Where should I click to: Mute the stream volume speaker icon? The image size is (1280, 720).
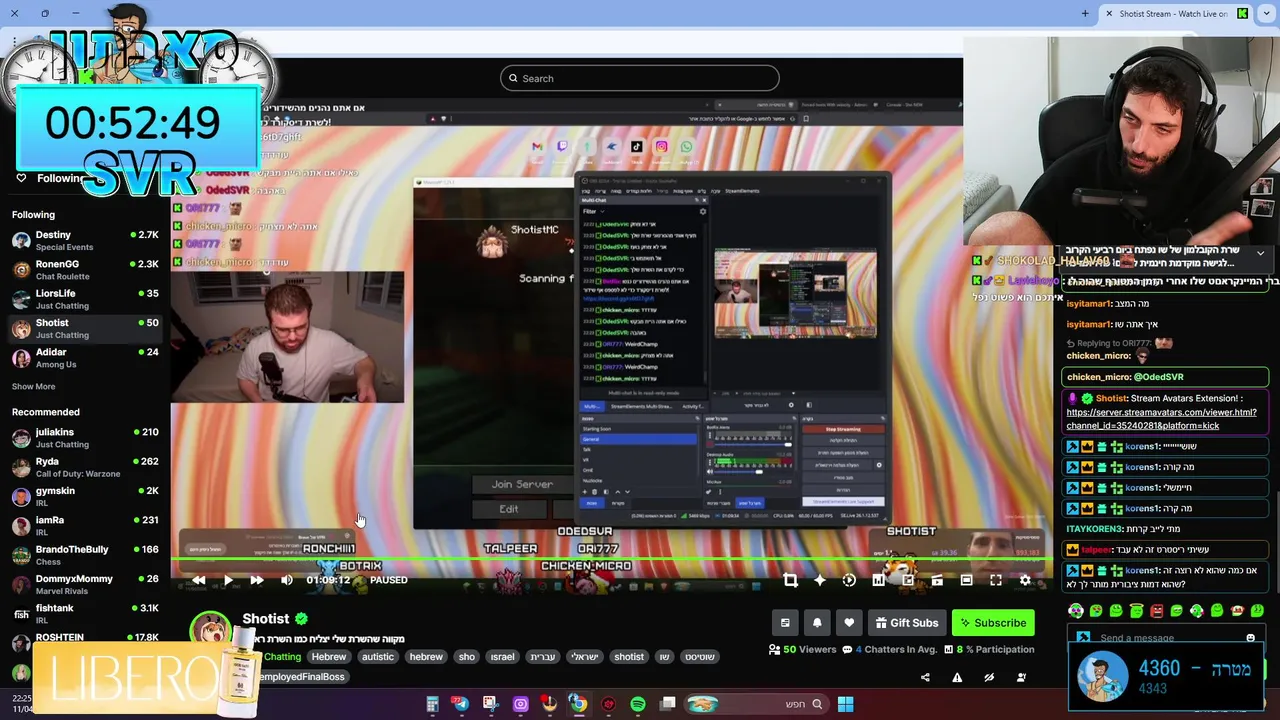tap(287, 580)
